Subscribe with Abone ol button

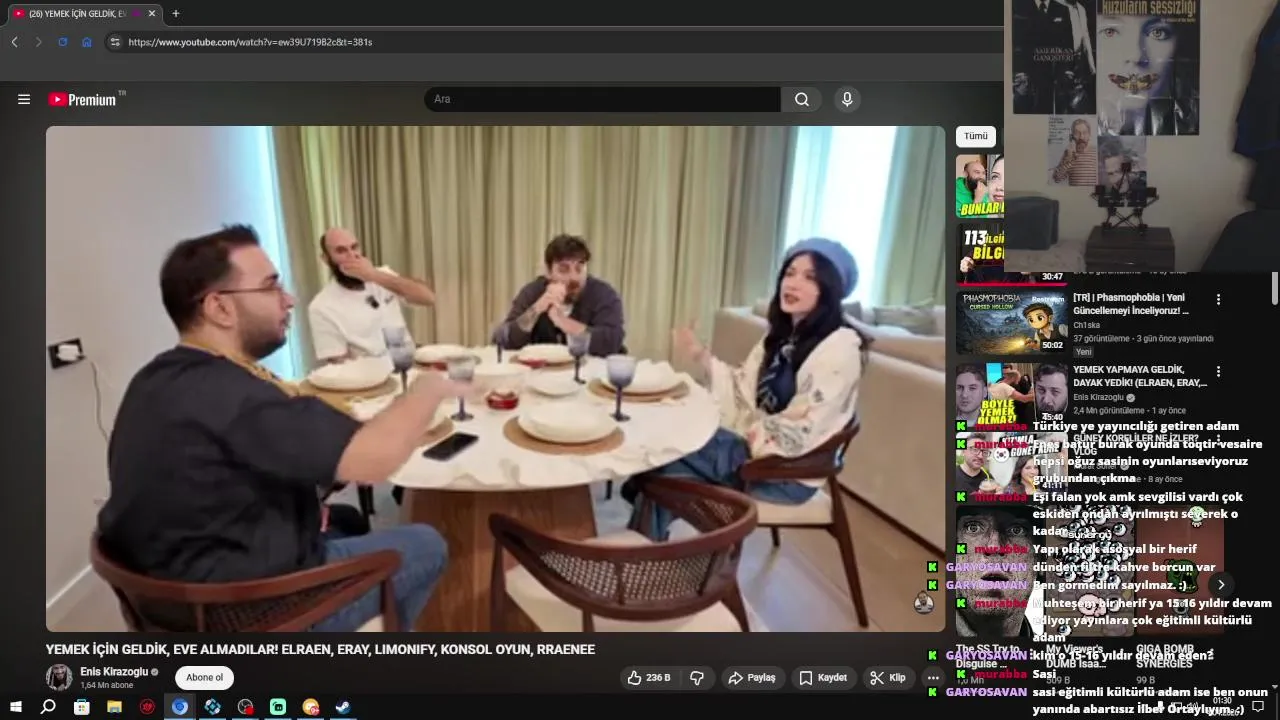click(204, 677)
